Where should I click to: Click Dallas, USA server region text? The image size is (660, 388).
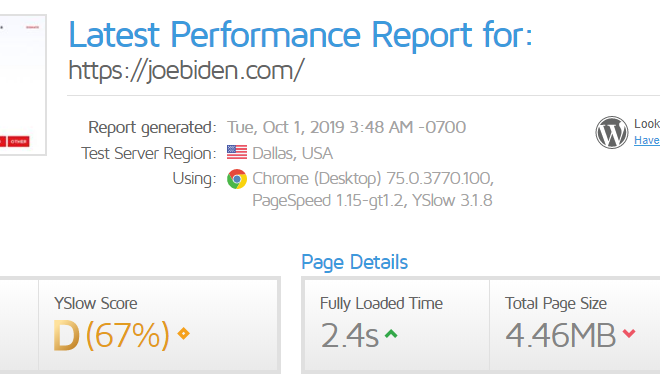tap(293, 153)
